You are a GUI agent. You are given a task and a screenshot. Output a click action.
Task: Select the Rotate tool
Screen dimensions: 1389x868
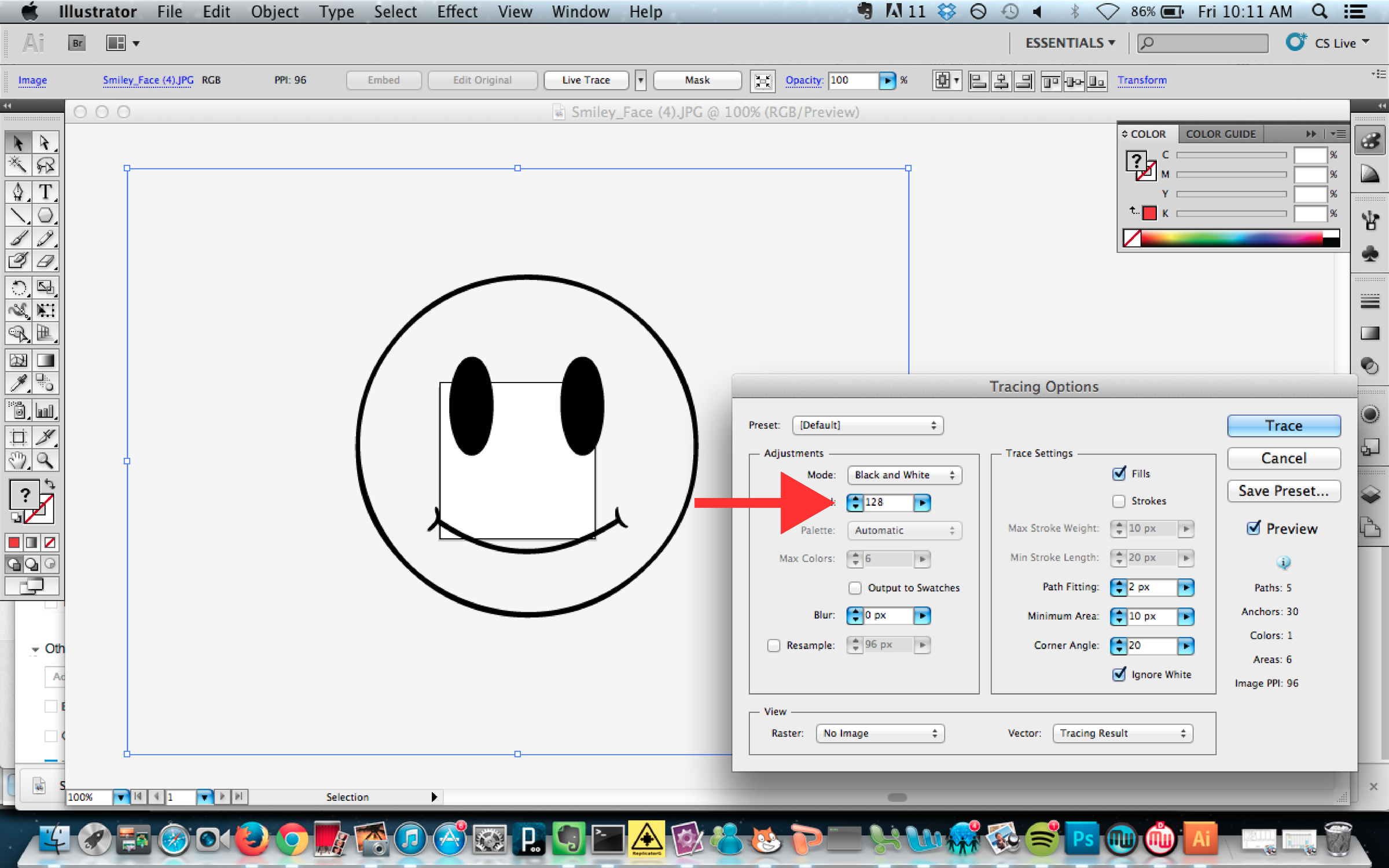pos(18,288)
